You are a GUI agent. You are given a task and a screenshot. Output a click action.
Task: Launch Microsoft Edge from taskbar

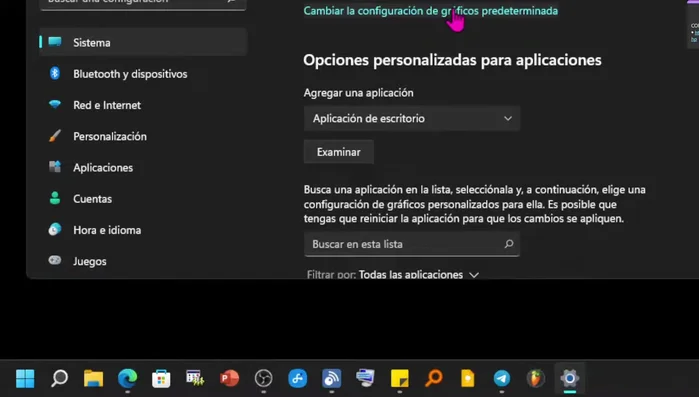(127, 379)
